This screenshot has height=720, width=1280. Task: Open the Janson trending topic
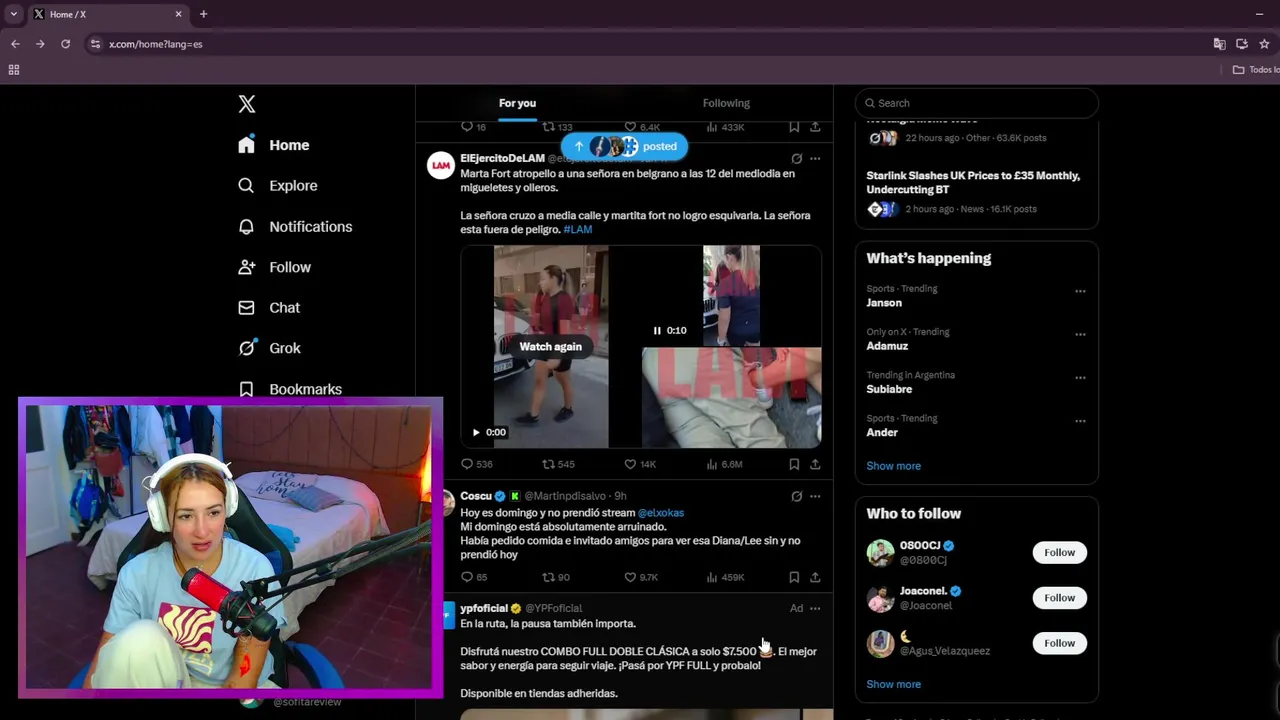click(884, 303)
